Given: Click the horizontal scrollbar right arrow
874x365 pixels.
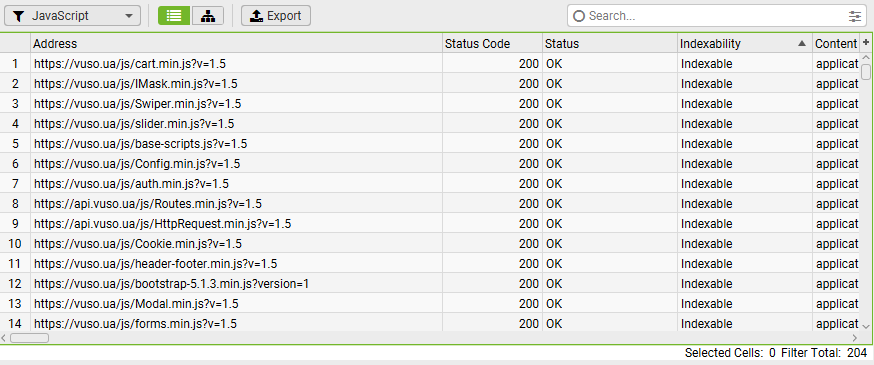Looking at the screenshot, I should pos(855,338).
